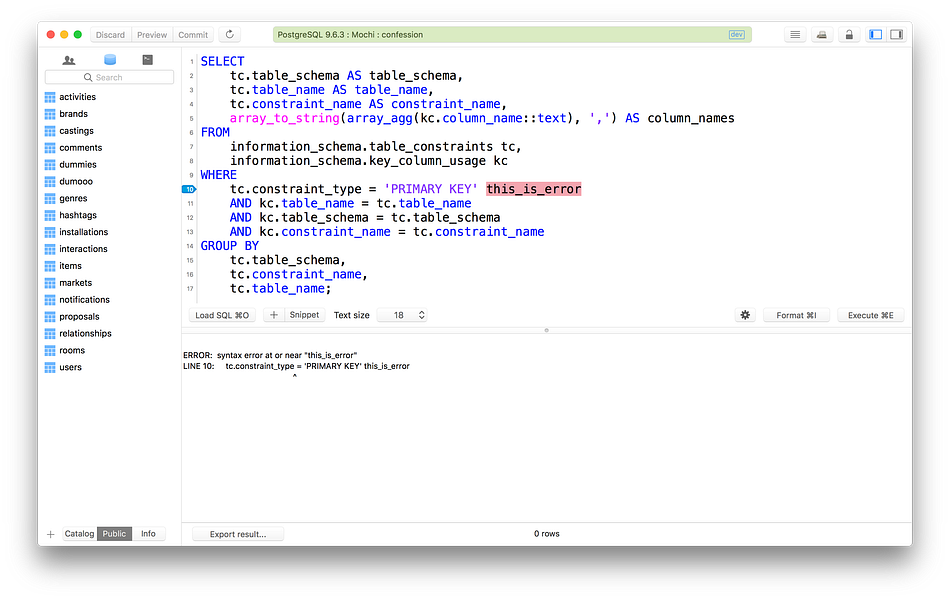Select the blue database icon in sidebar
Viewport: 950px width, 600px height.
pyautogui.click(x=110, y=59)
